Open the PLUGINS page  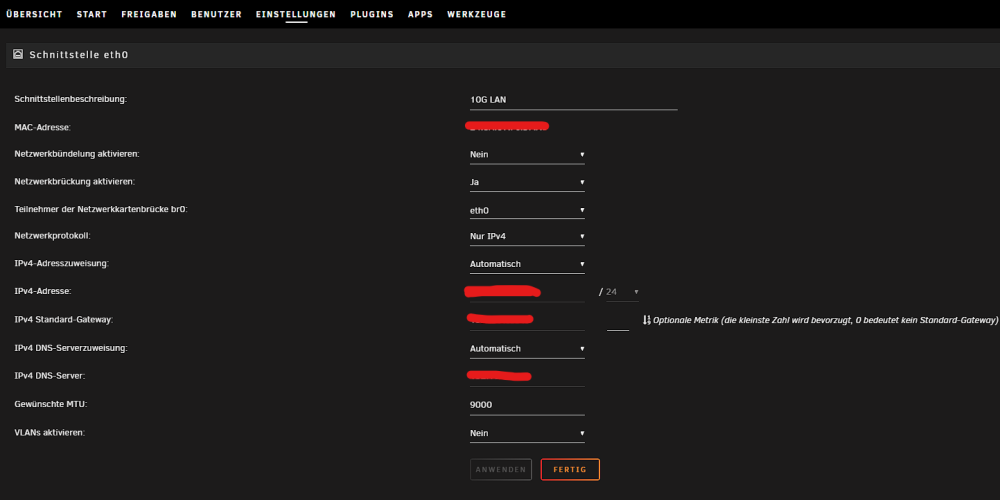click(x=372, y=14)
